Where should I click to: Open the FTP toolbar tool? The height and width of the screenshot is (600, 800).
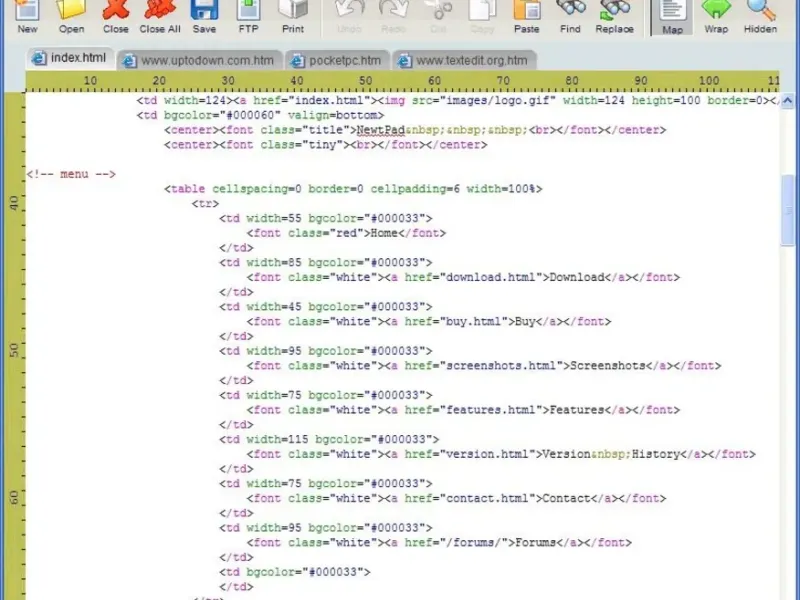(248, 15)
